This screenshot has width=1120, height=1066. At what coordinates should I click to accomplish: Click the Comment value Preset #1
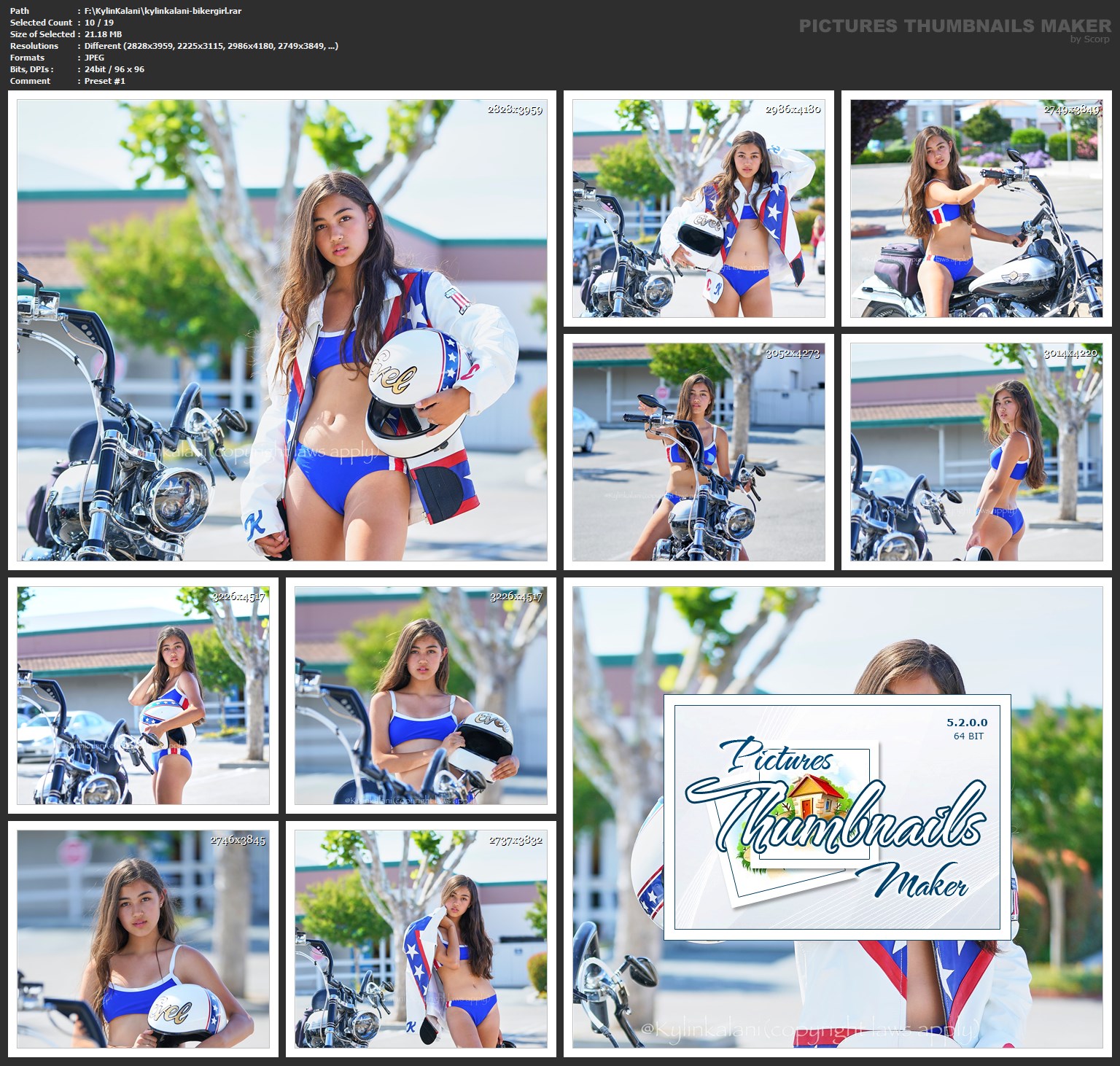tap(104, 81)
